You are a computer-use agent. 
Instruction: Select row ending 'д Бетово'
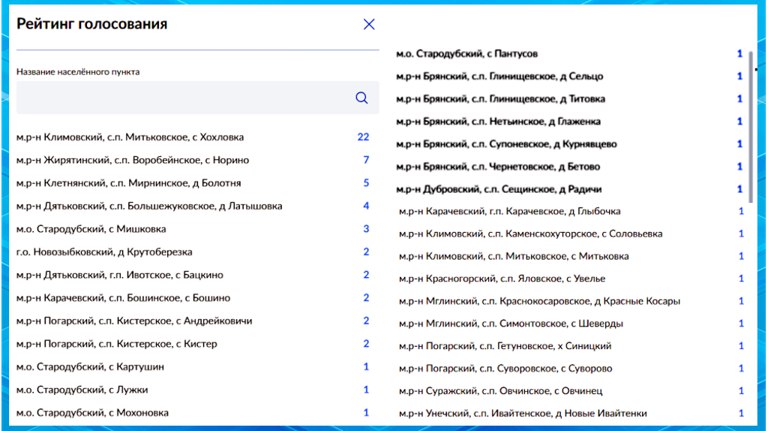[570, 167]
